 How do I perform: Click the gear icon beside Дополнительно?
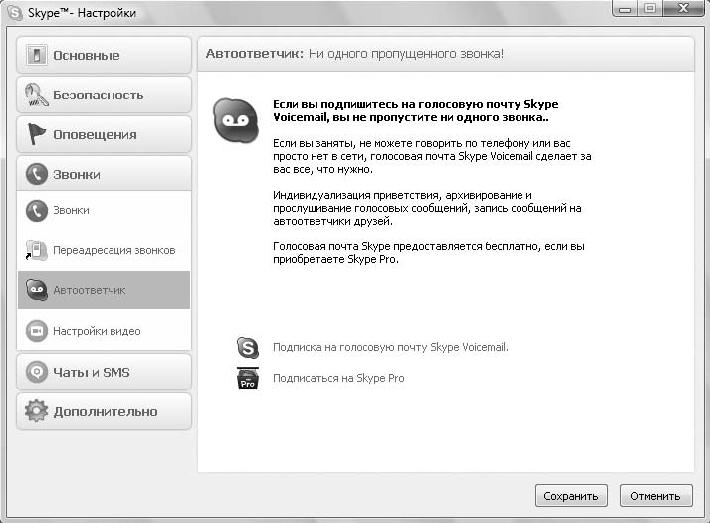click(x=37, y=411)
